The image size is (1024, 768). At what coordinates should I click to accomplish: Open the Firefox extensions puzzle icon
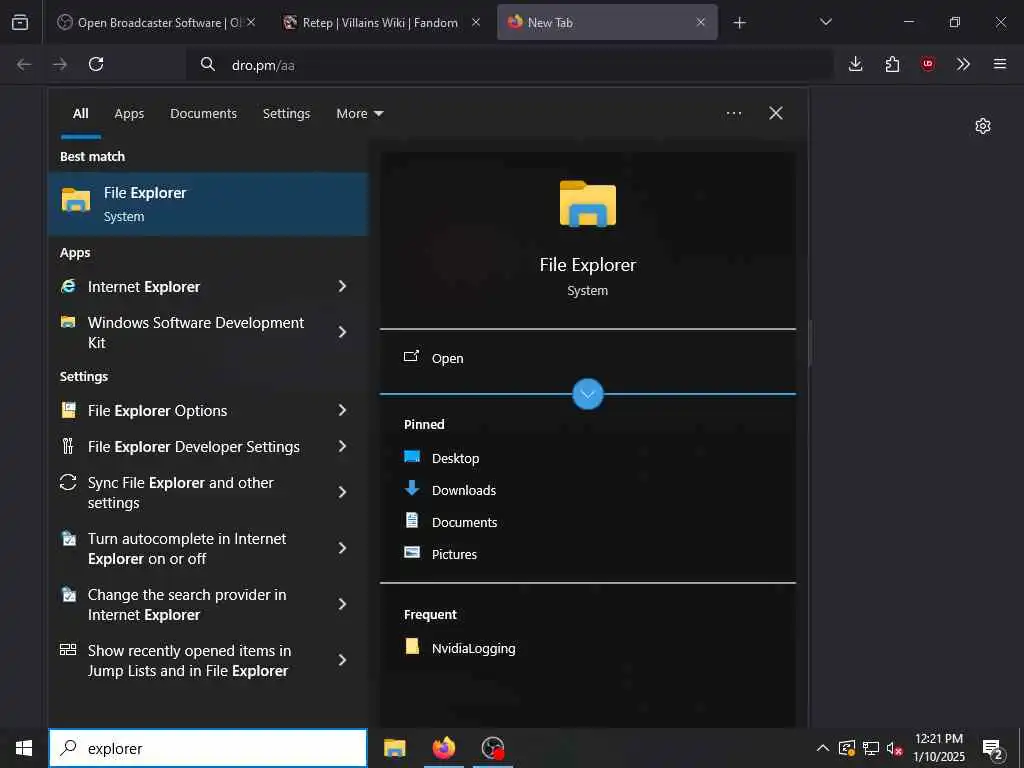[x=892, y=64]
